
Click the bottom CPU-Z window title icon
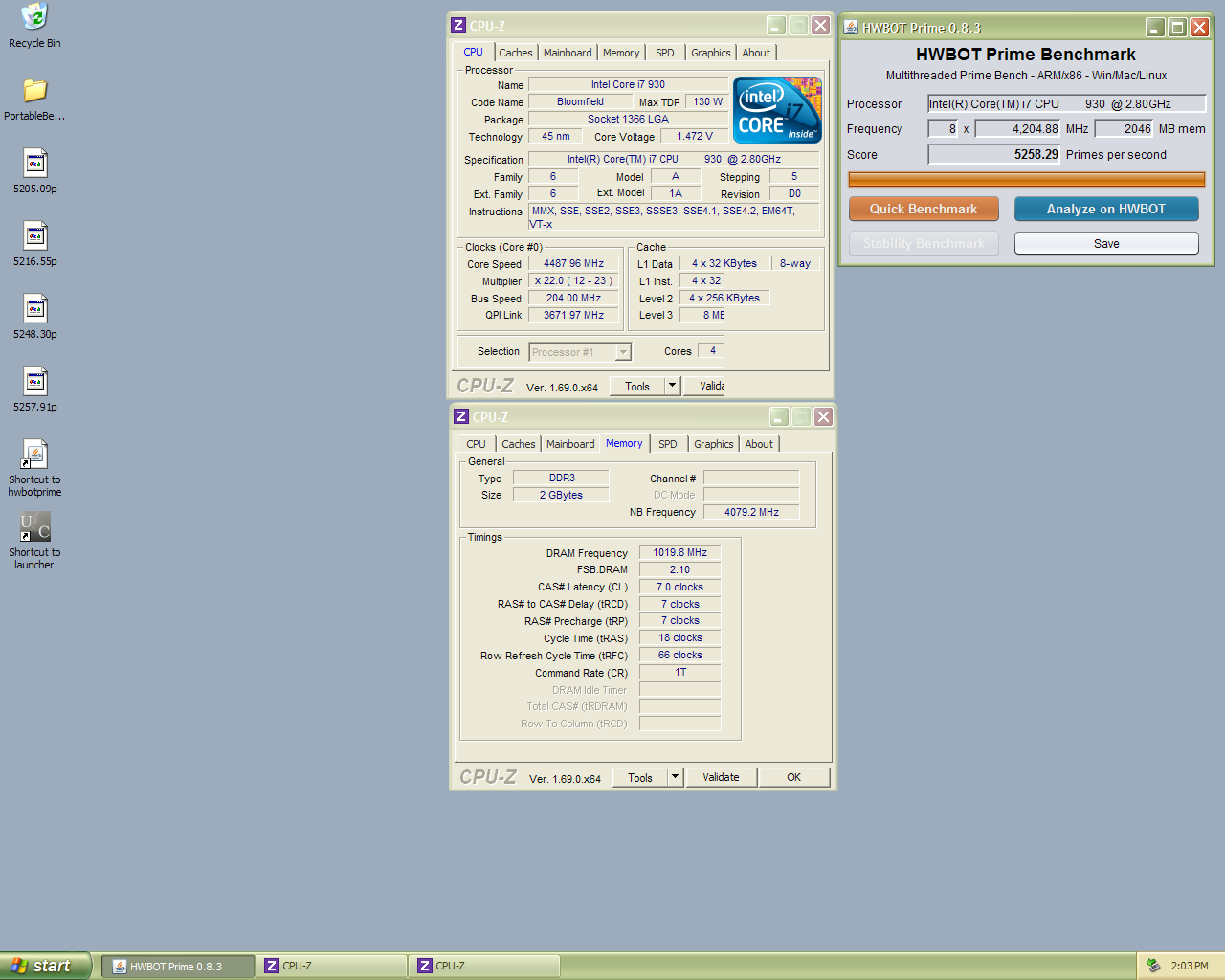tap(461, 417)
